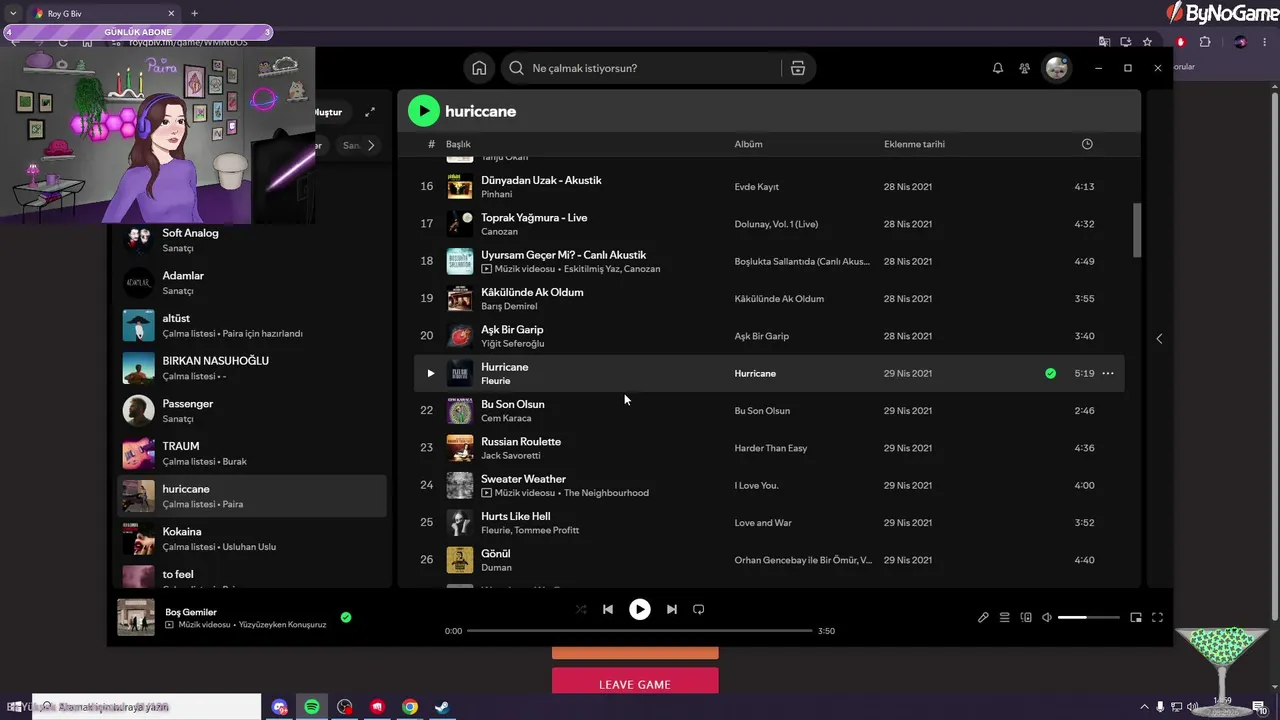The image size is (1280, 720).
Task: Toggle repeat in player bar
Action: [x=699, y=609]
